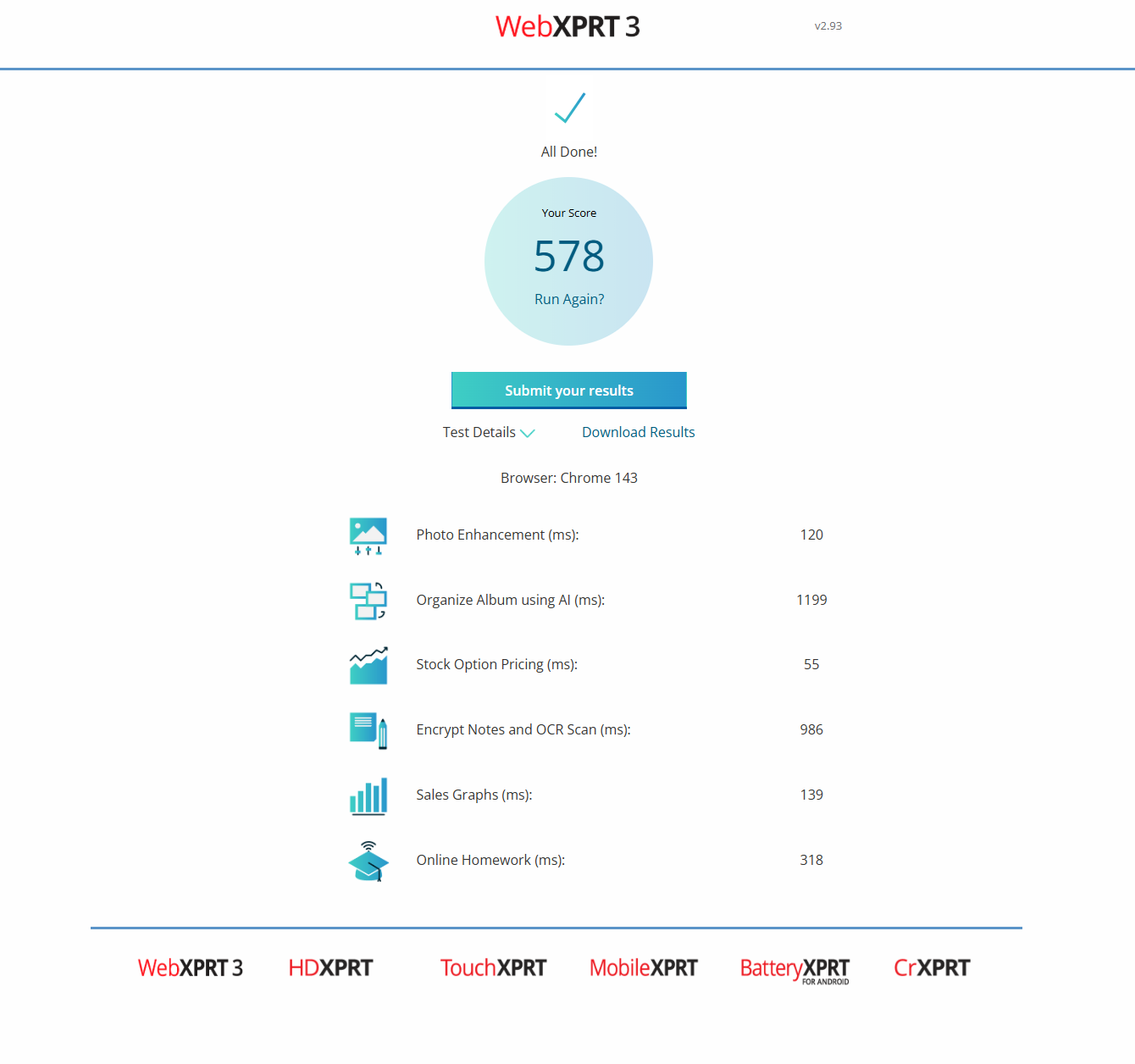The image size is (1135, 1064).
Task: Click the Online Homework graduation cap icon
Action: coord(368,862)
